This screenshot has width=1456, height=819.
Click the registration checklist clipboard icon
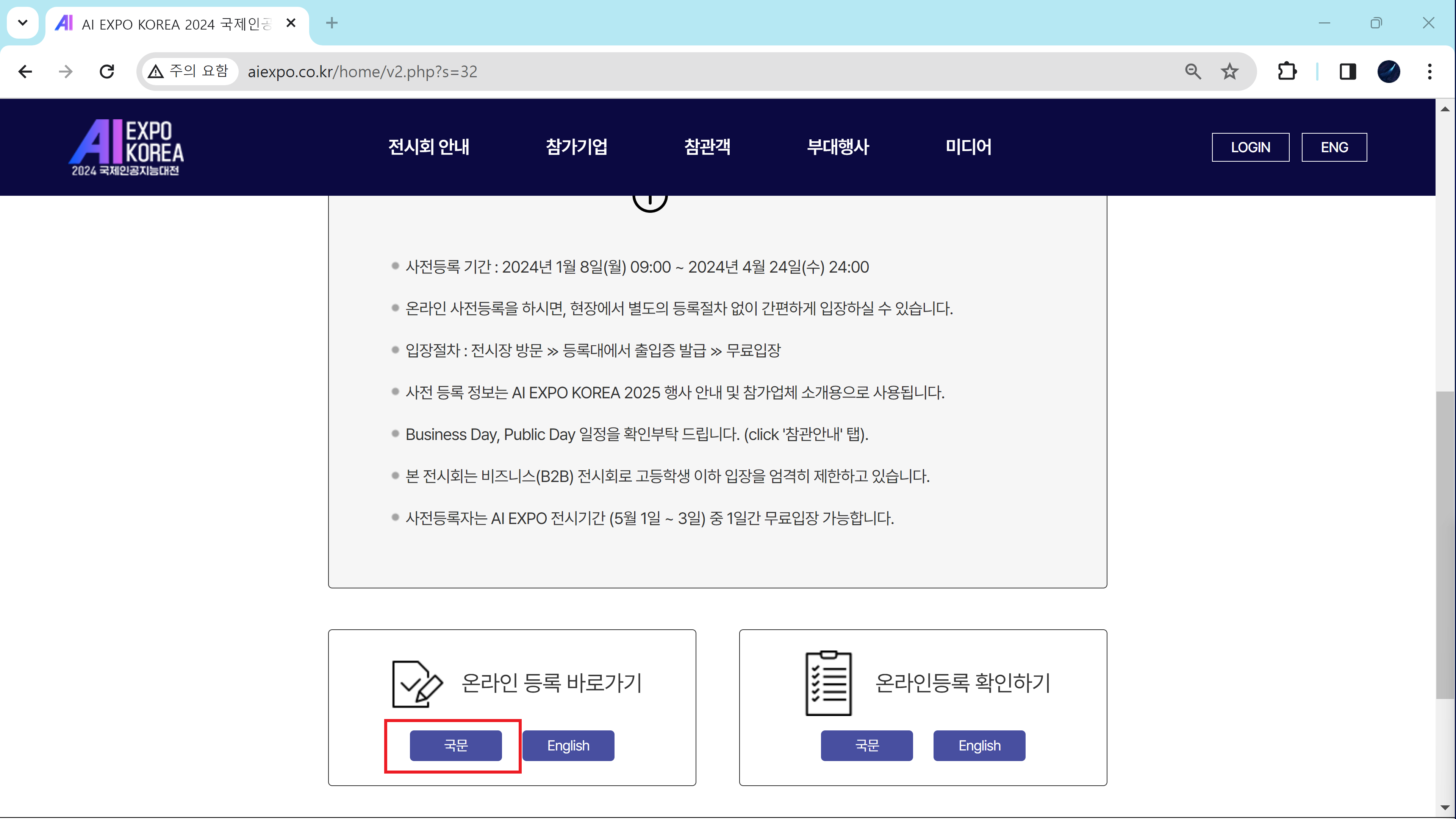coord(828,683)
